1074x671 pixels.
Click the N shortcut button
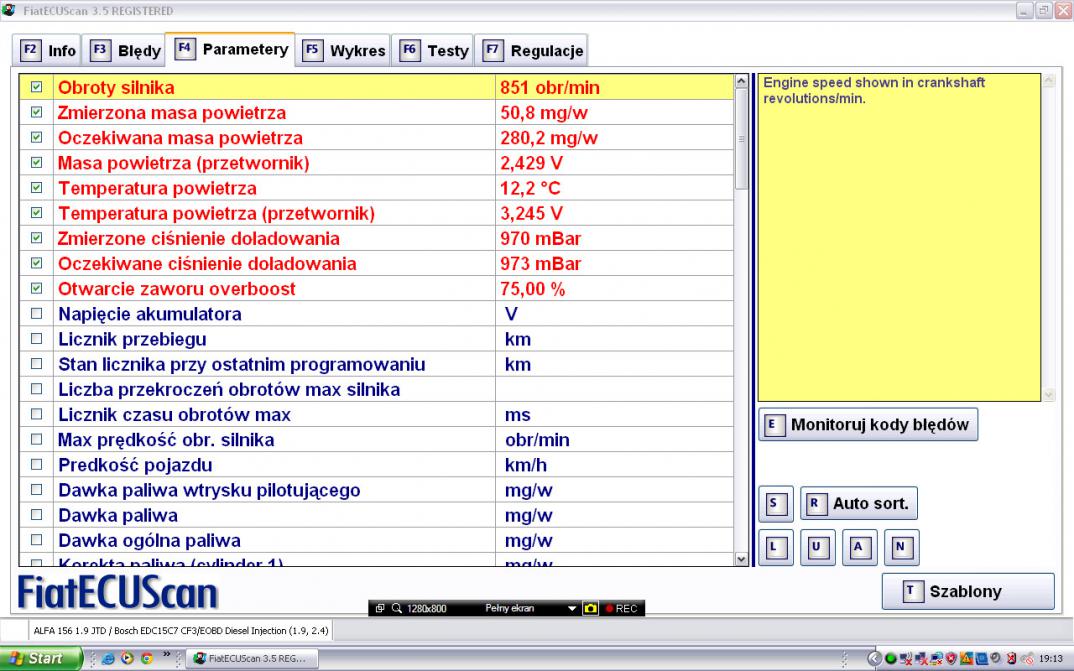point(901,547)
